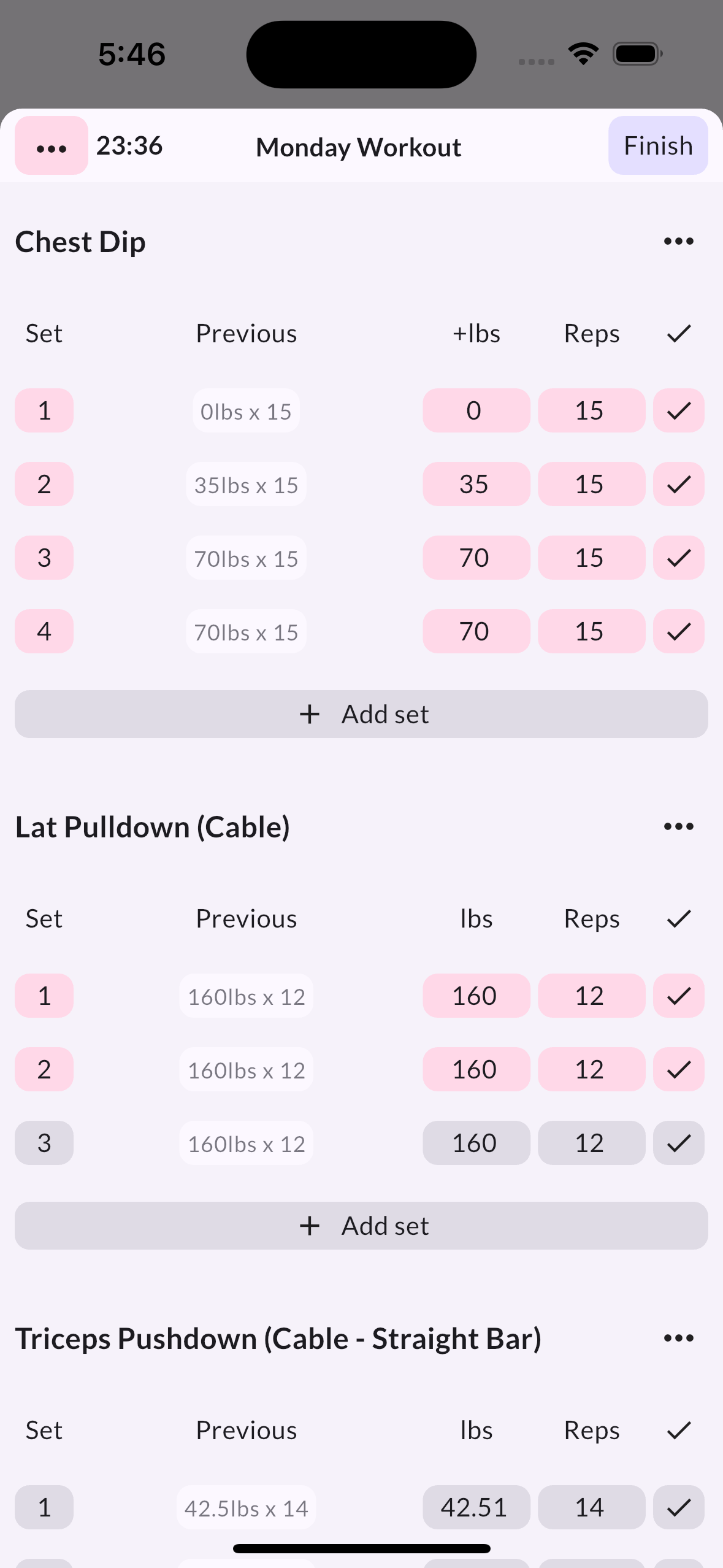Tap the Finish button
The image size is (723, 1568).
(657, 146)
